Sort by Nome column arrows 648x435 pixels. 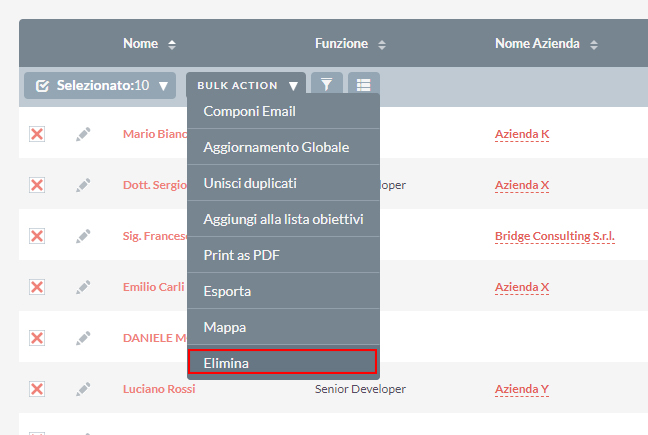171,45
